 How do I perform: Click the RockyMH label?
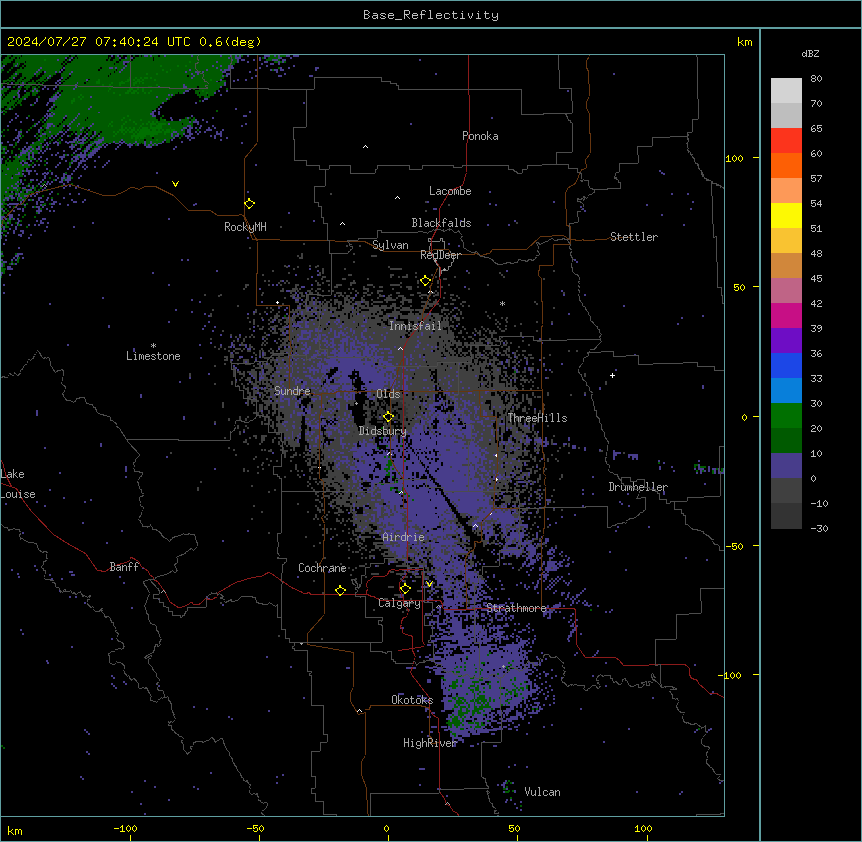(x=245, y=227)
